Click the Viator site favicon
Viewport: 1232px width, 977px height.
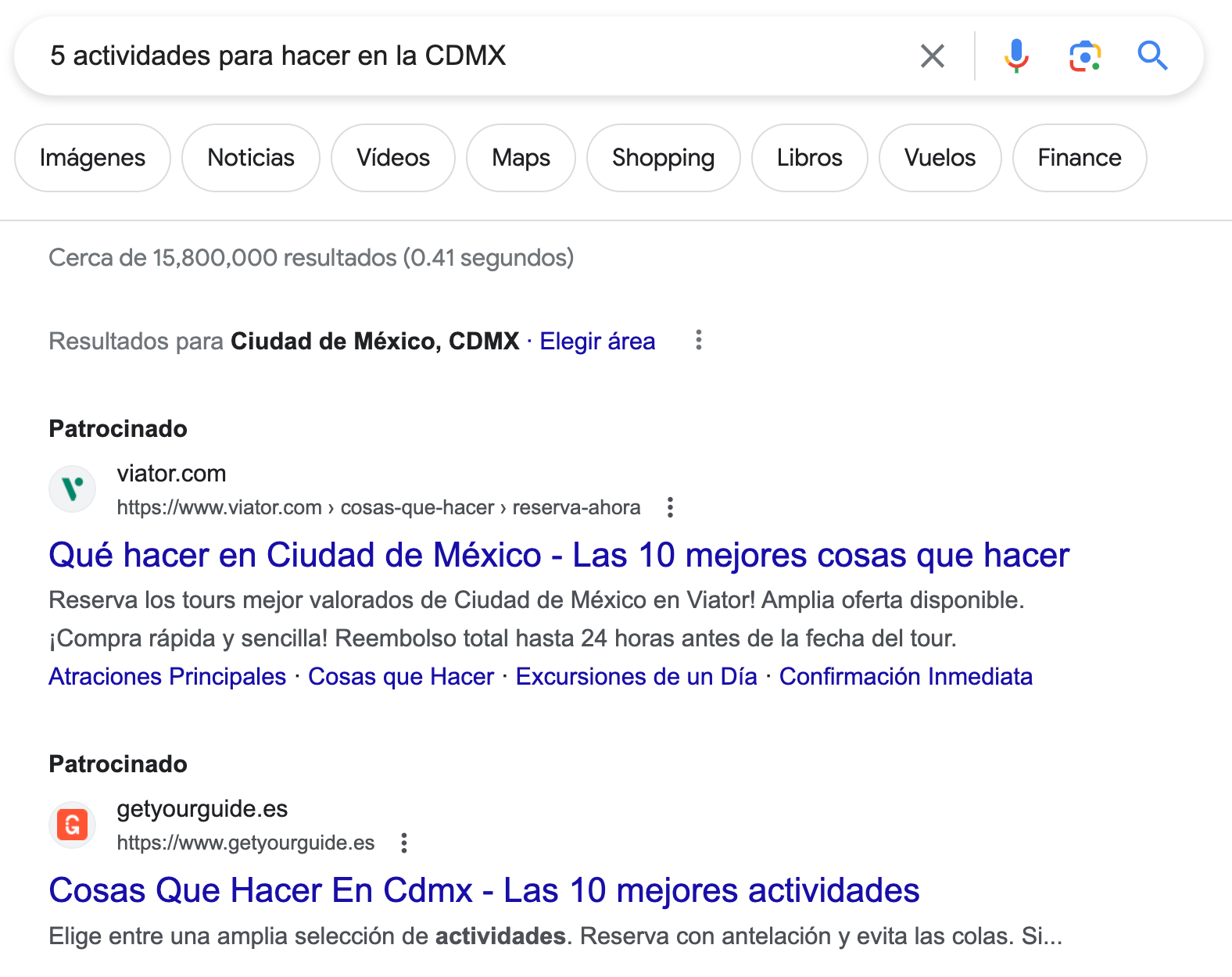(73, 489)
